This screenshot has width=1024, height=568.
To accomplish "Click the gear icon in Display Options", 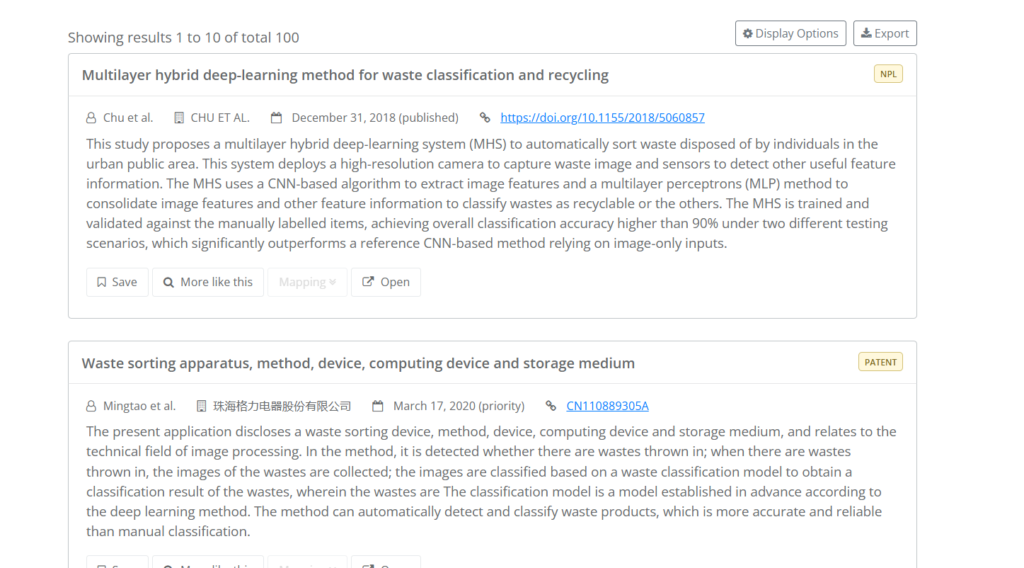I will click(x=748, y=33).
